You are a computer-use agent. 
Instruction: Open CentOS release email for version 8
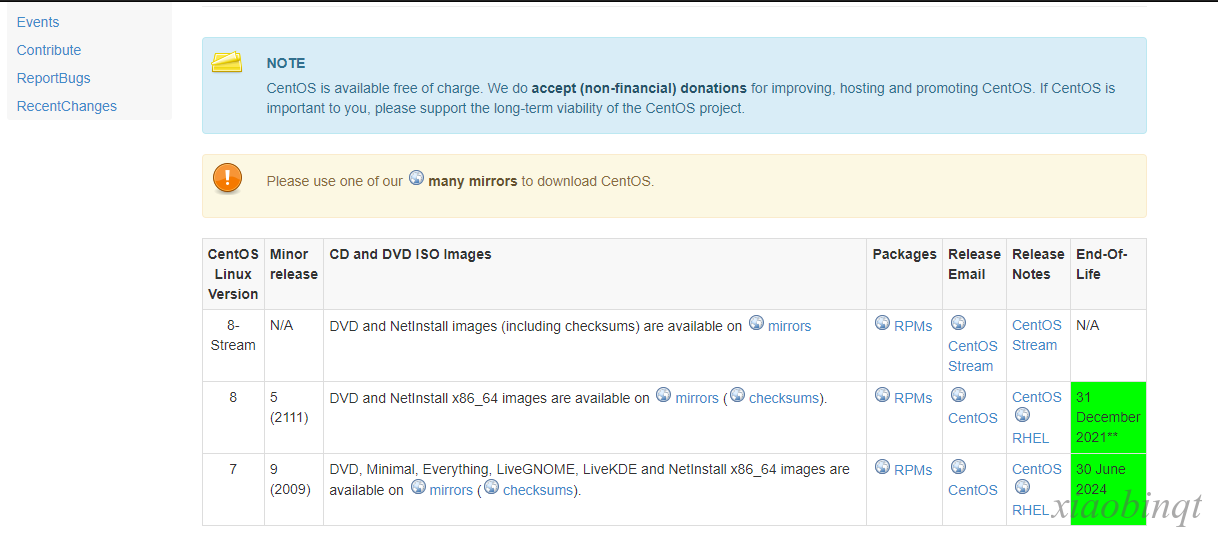(x=973, y=418)
